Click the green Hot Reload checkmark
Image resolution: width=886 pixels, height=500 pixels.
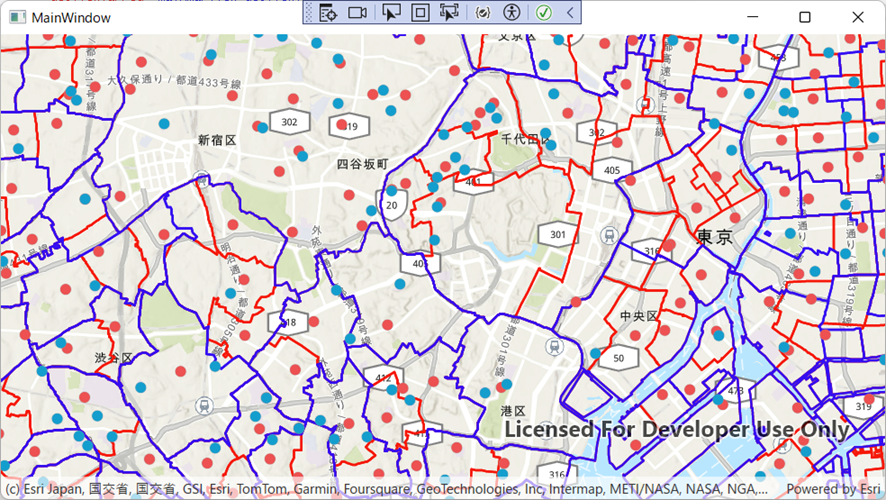pyautogui.click(x=544, y=12)
